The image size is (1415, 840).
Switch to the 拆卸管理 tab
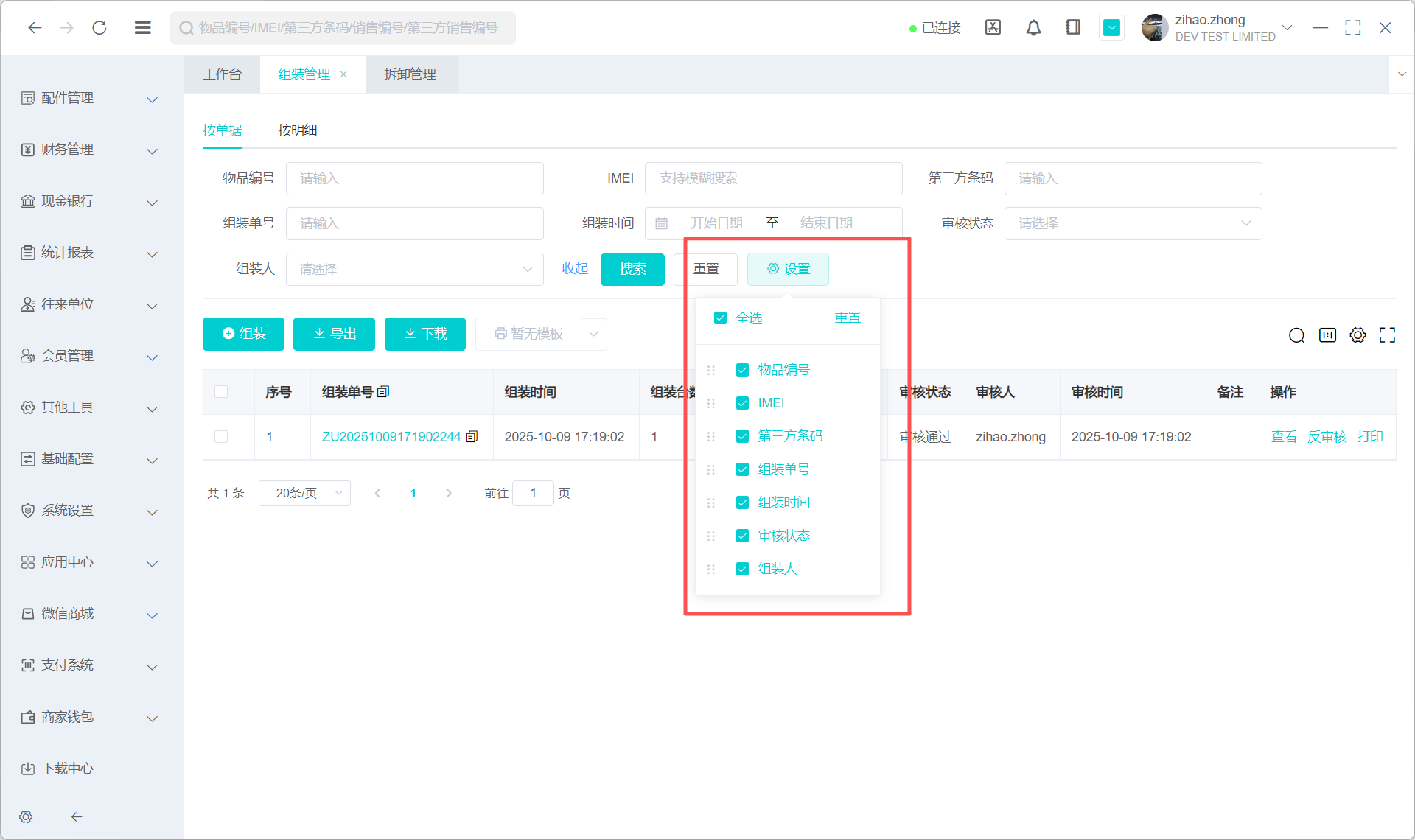tap(410, 74)
